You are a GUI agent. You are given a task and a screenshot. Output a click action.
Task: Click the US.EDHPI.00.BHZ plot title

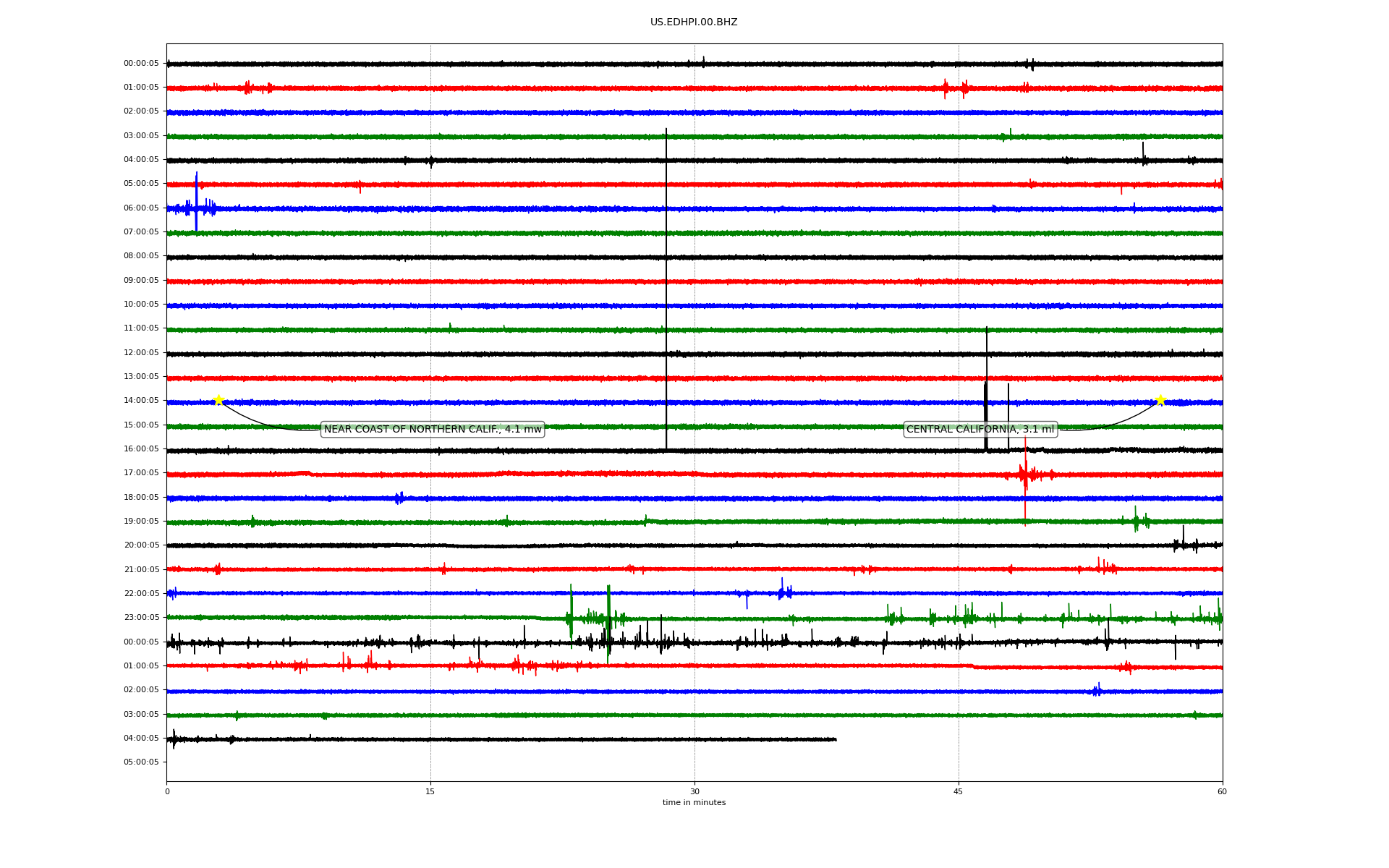pos(693,22)
